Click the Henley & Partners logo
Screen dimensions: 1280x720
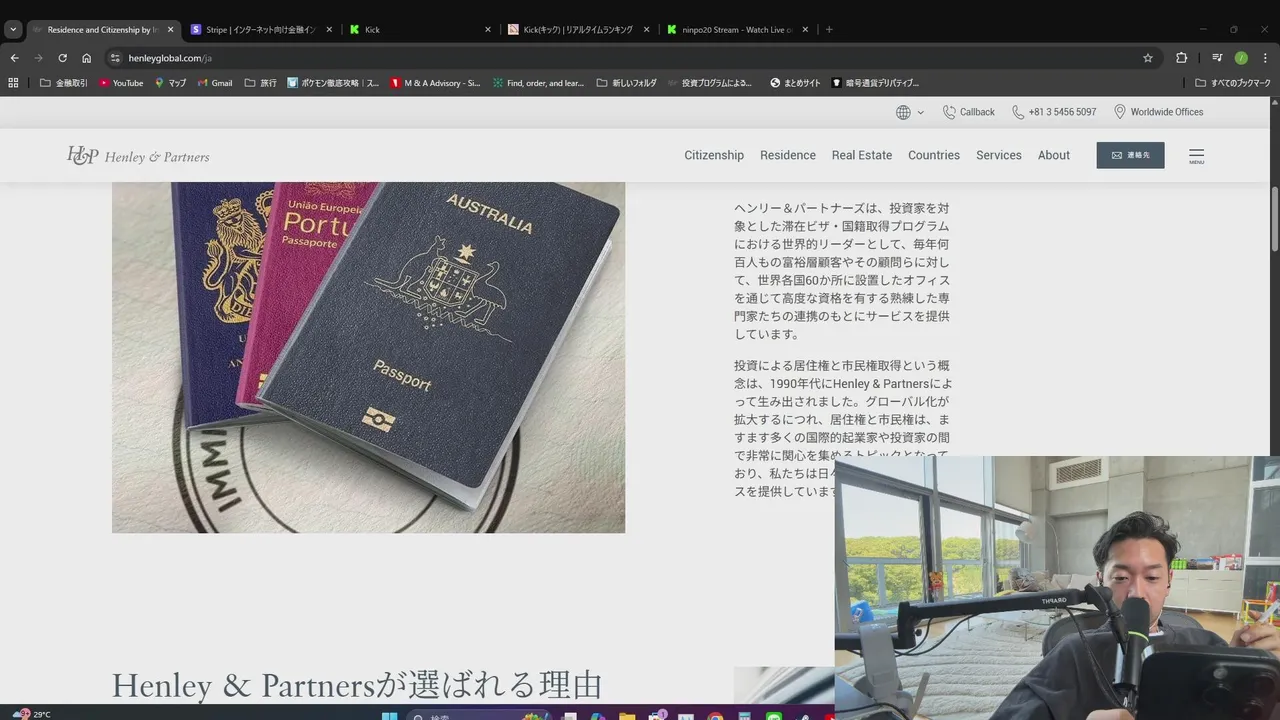[138, 155]
